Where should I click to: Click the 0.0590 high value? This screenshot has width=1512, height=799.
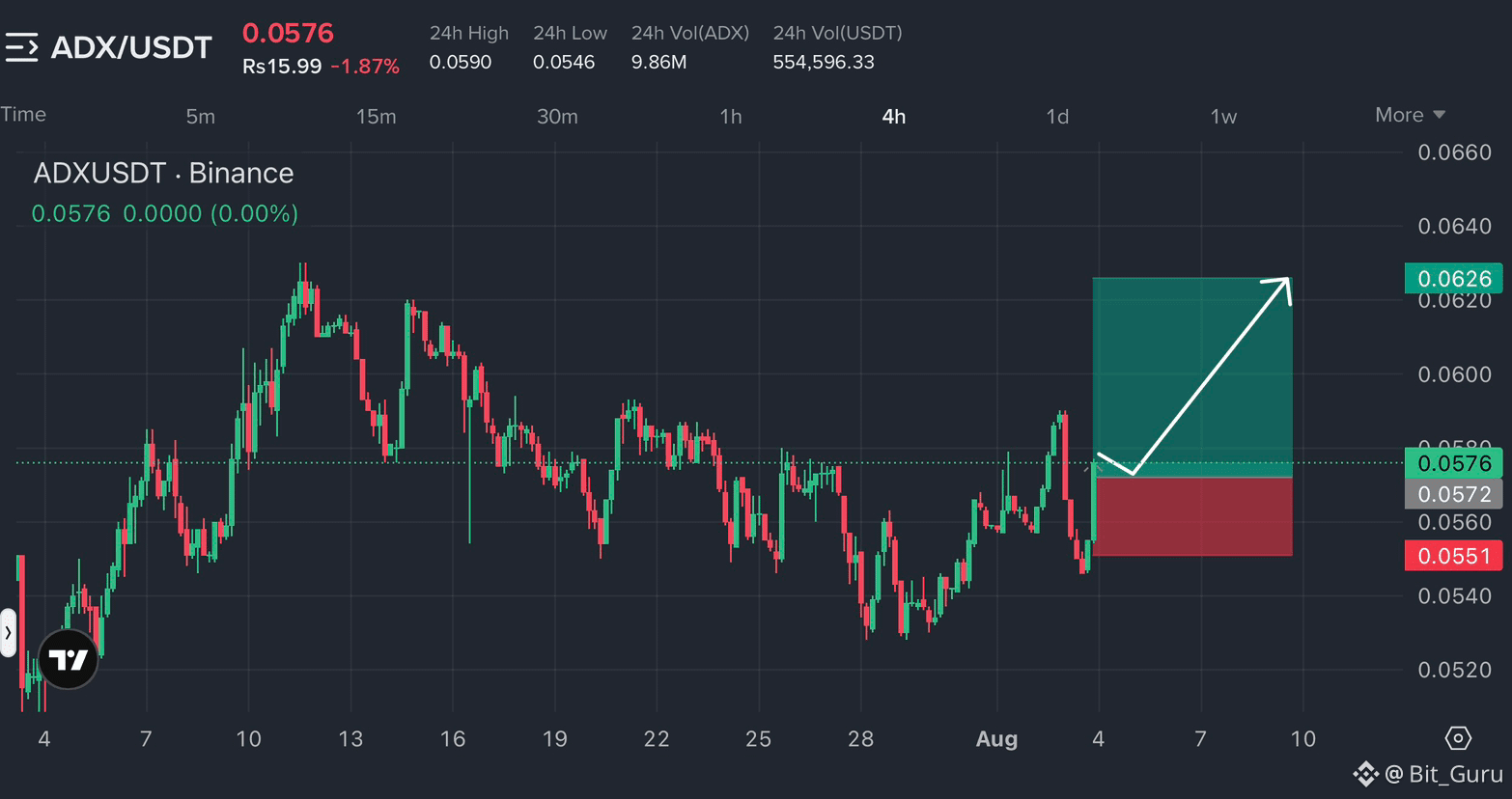pyautogui.click(x=461, y=62)
